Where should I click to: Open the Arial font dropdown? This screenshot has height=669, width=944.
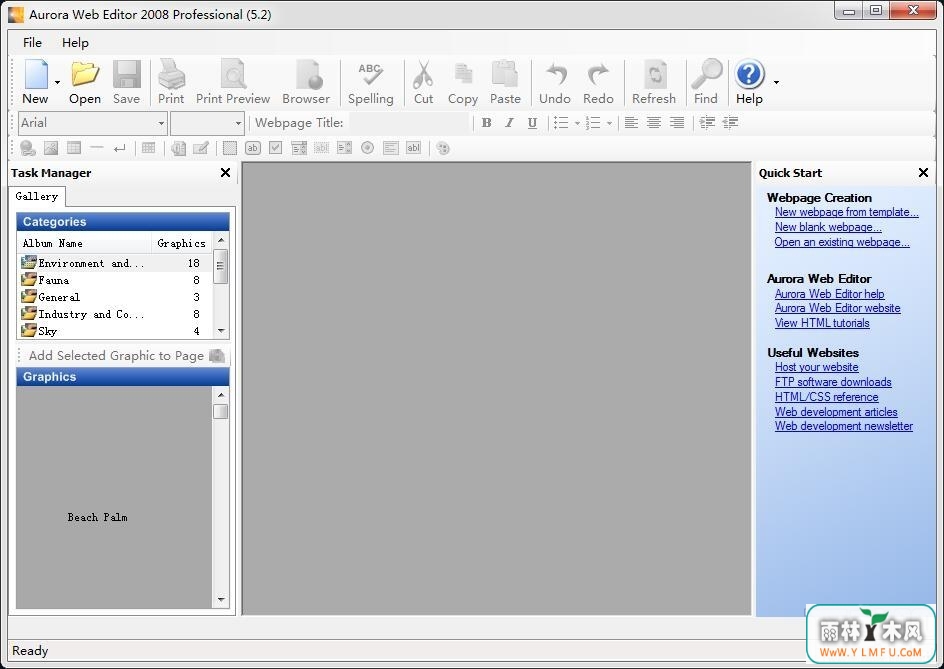(x=161, y=123)
